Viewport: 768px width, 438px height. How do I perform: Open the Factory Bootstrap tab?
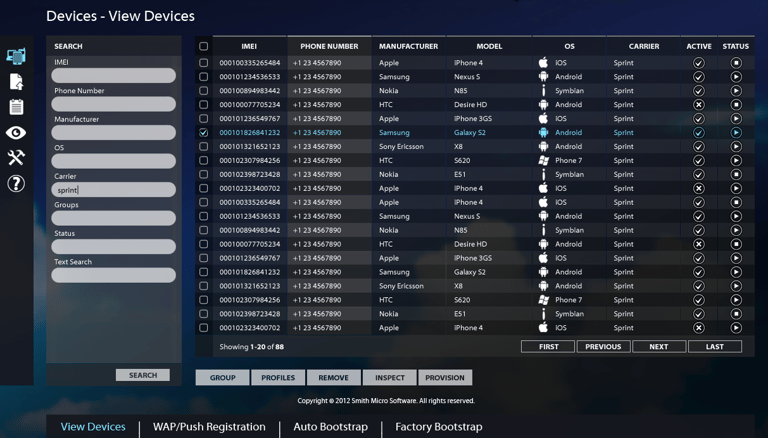(439, 427)
